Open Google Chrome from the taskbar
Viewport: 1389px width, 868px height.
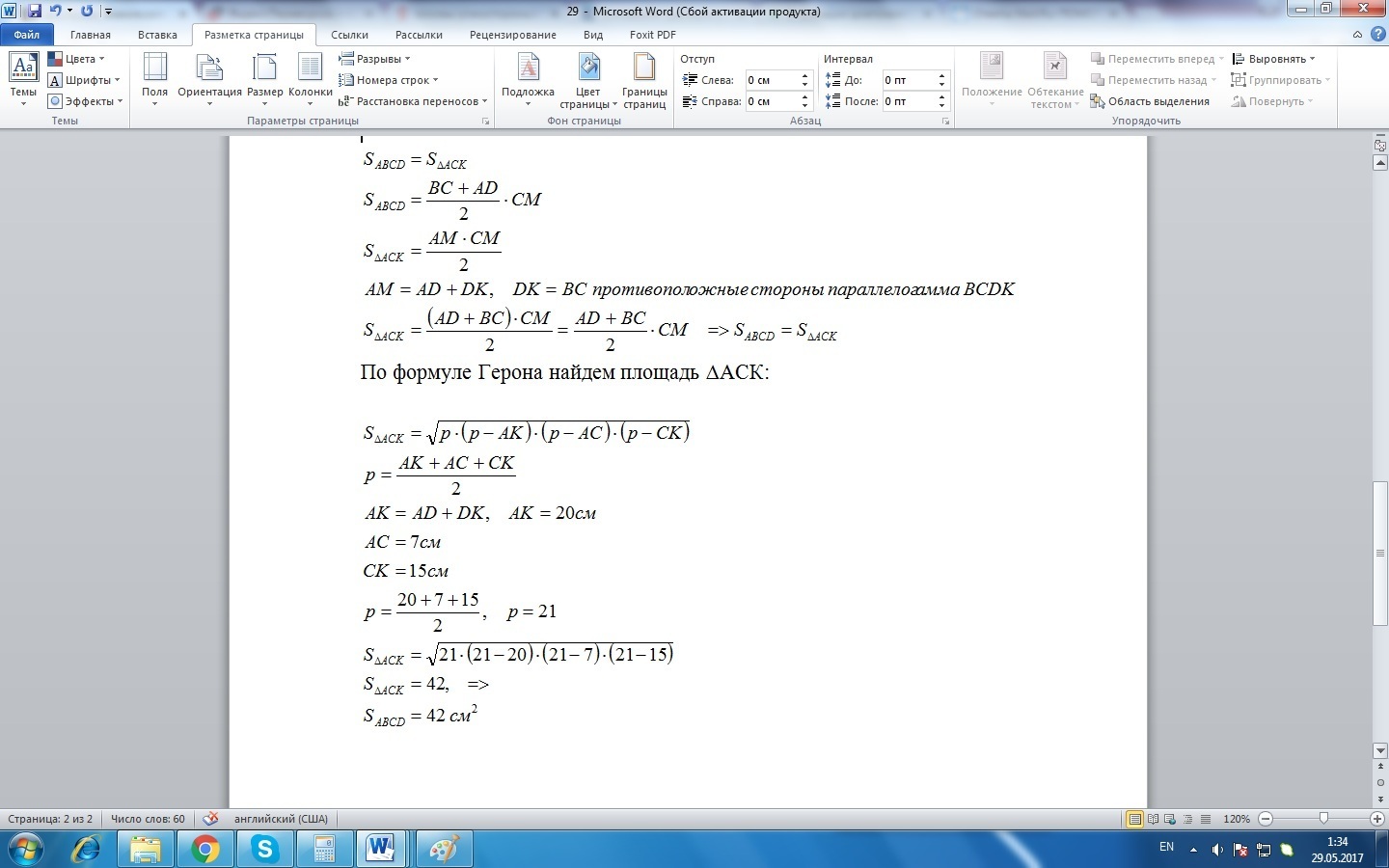pyautogui.click(x=205, y=849)
